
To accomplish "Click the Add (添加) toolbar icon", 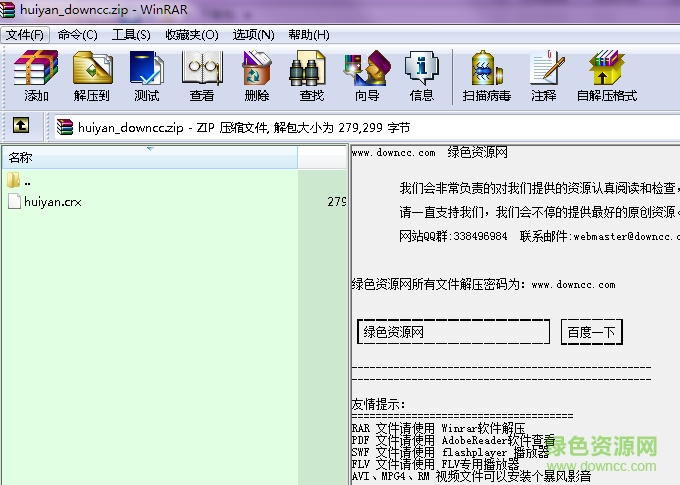I will tap(36, 68).
